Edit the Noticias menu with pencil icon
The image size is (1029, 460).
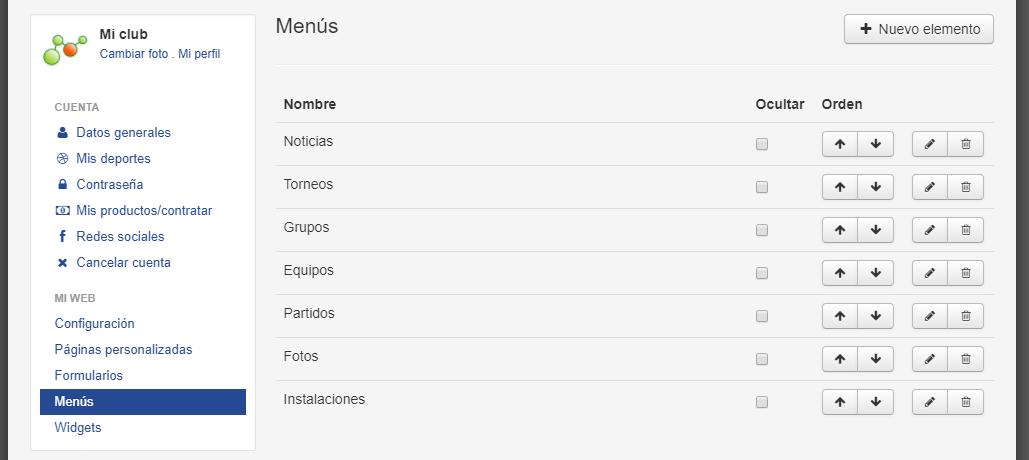(x=930, y=144)
